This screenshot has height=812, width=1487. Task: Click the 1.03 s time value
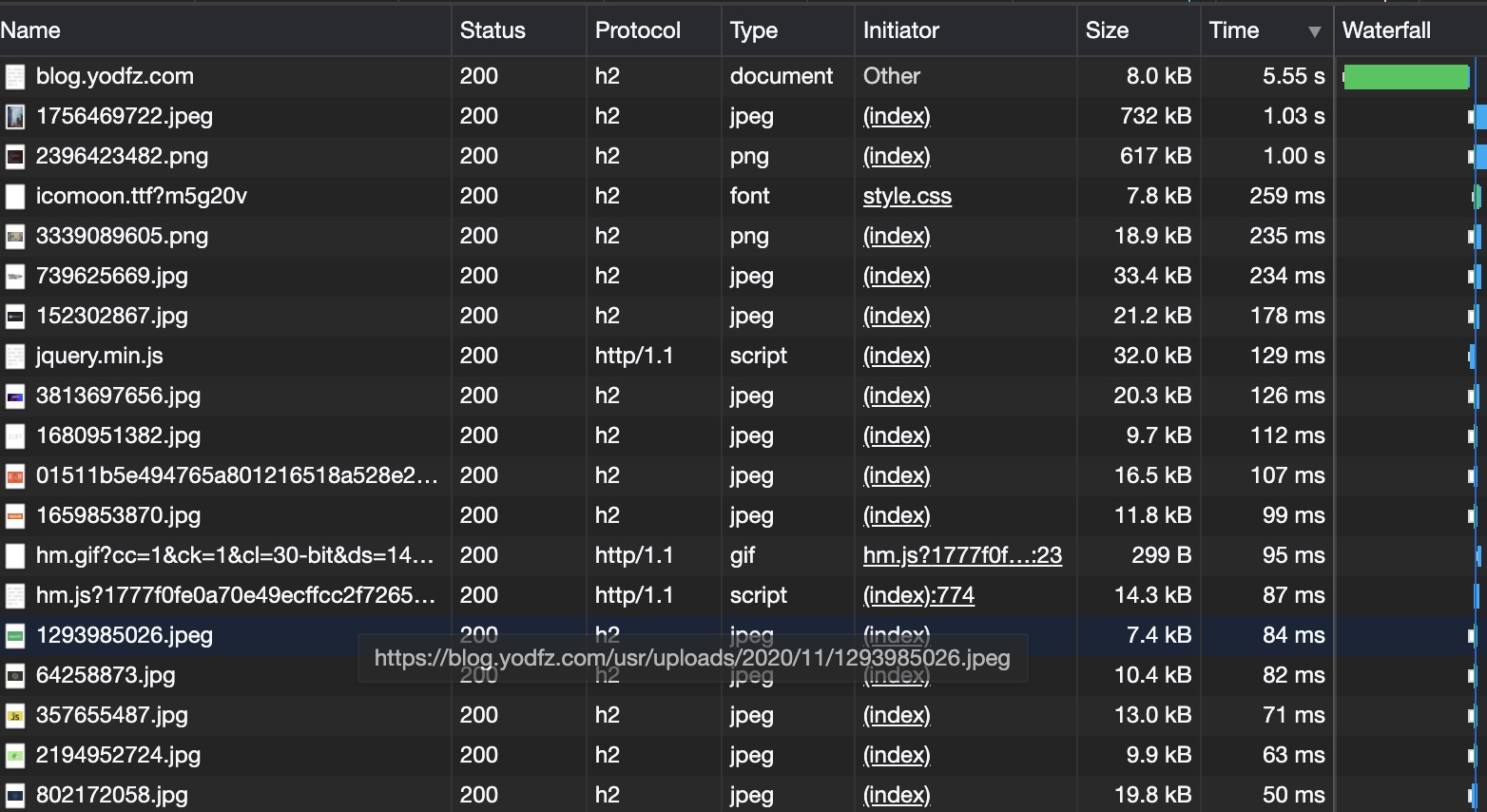tap(1293, 116)
